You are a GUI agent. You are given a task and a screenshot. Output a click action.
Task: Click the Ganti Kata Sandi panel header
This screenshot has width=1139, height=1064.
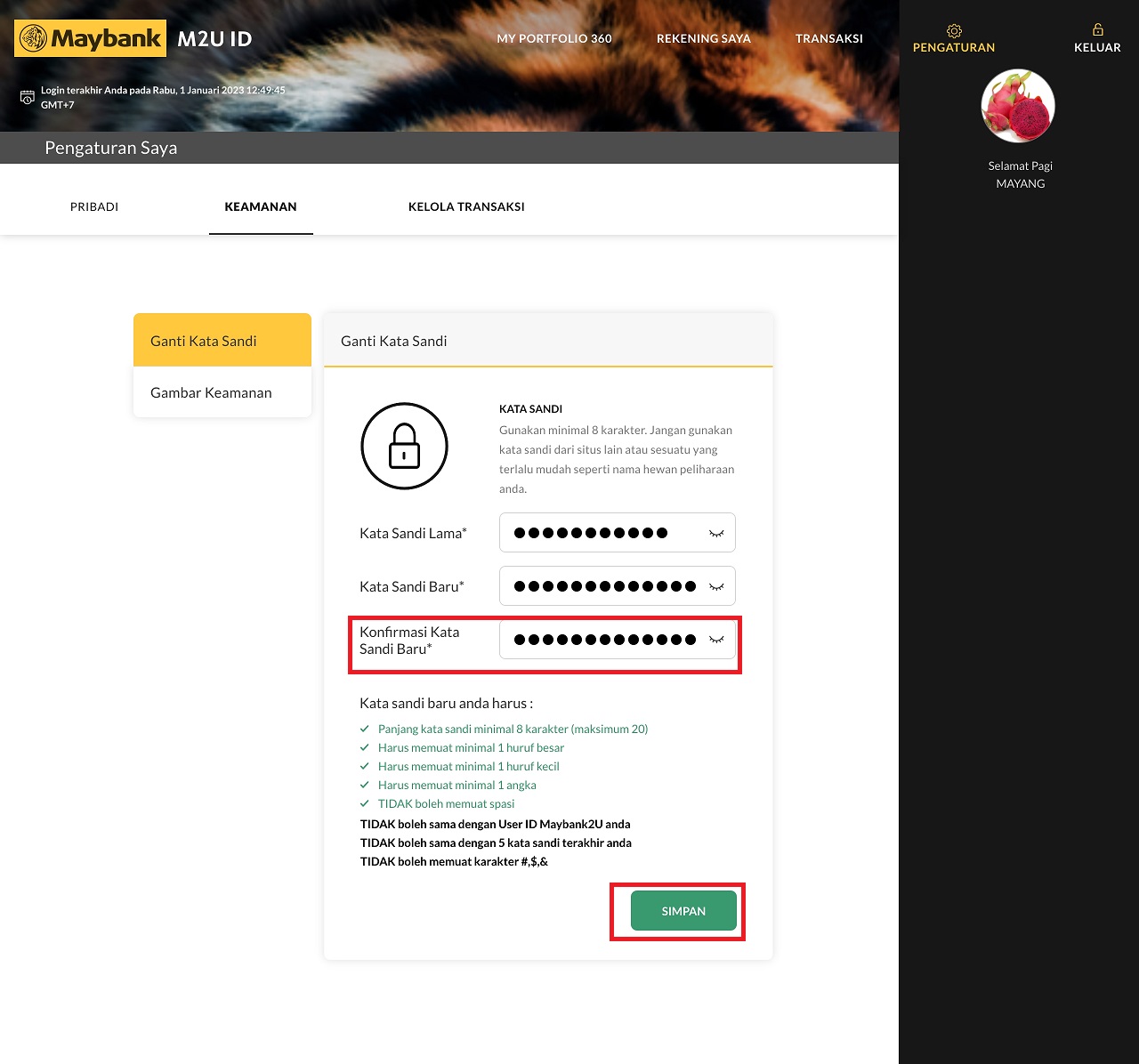[x=548, y=340]
